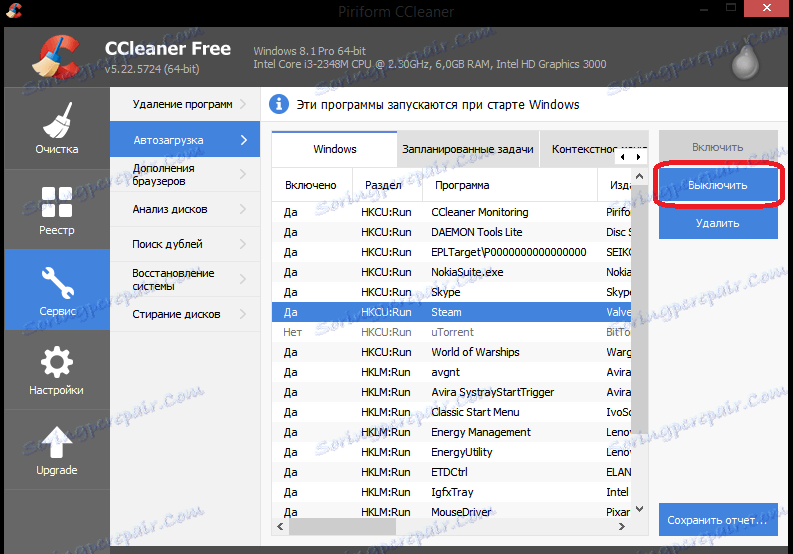Click horizontal scrollbar left arrow

[280, 527]
